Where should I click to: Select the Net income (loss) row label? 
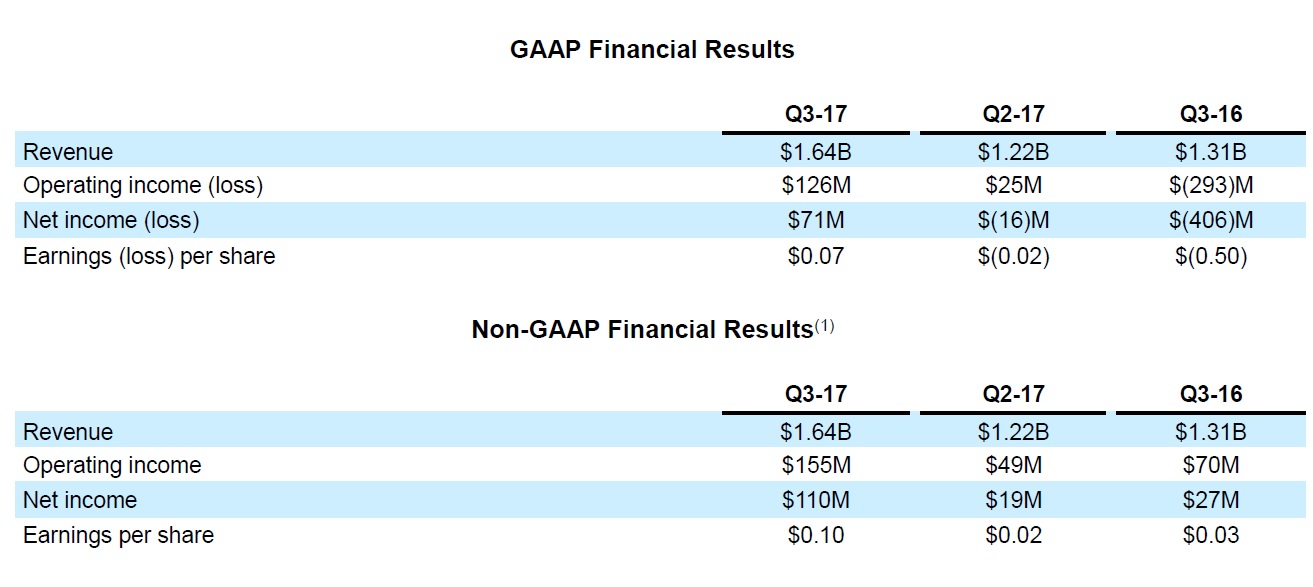111,220
